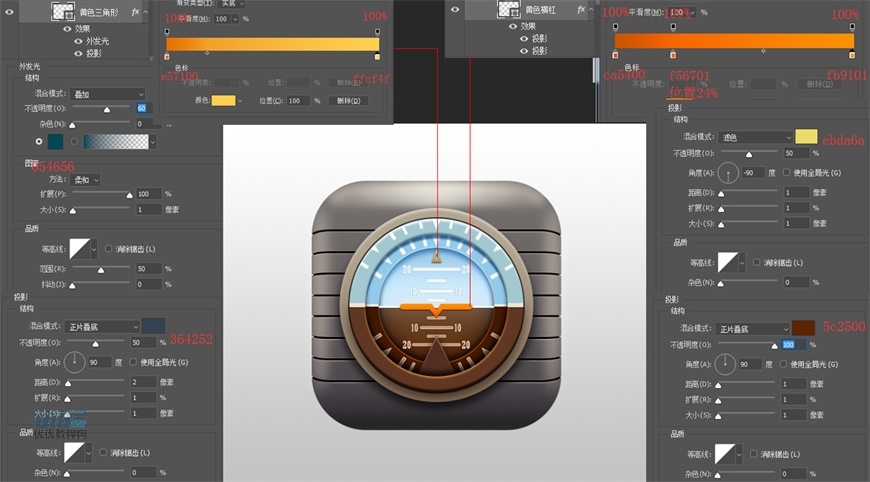Hide the 黄色横杠 layer using the eye icon
This screenshot has width=870, height=482.
click(x=456, y=10)
